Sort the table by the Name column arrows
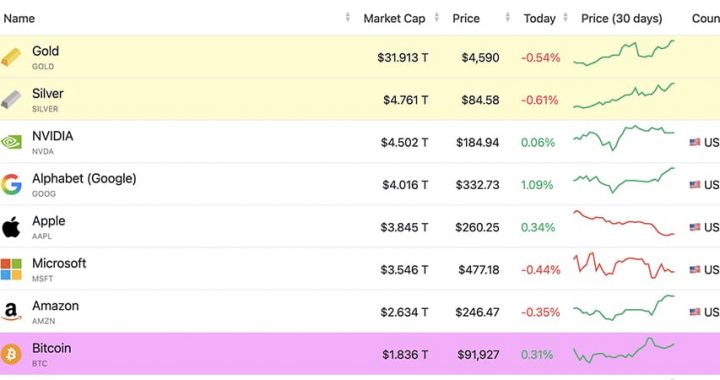720x380 pixels. tap(348, 18)
